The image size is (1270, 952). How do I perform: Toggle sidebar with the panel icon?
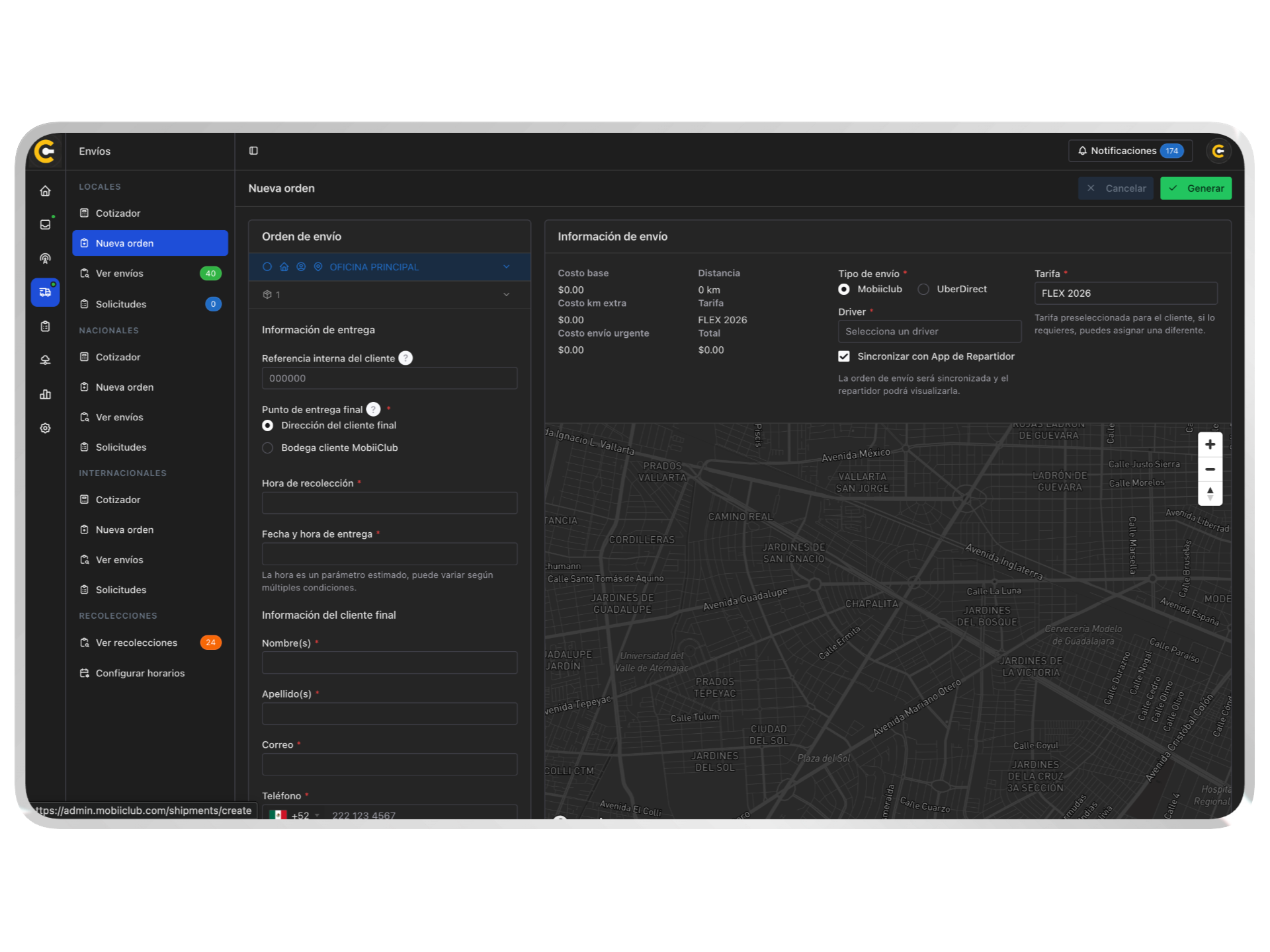click(x=253, y=151)
